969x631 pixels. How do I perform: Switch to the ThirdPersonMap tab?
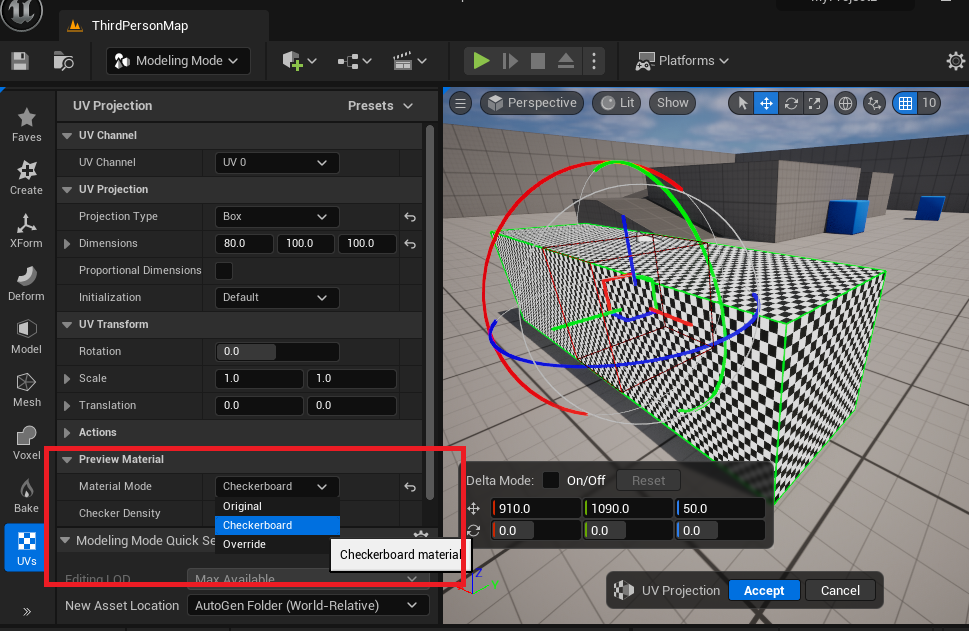(164, 26)
